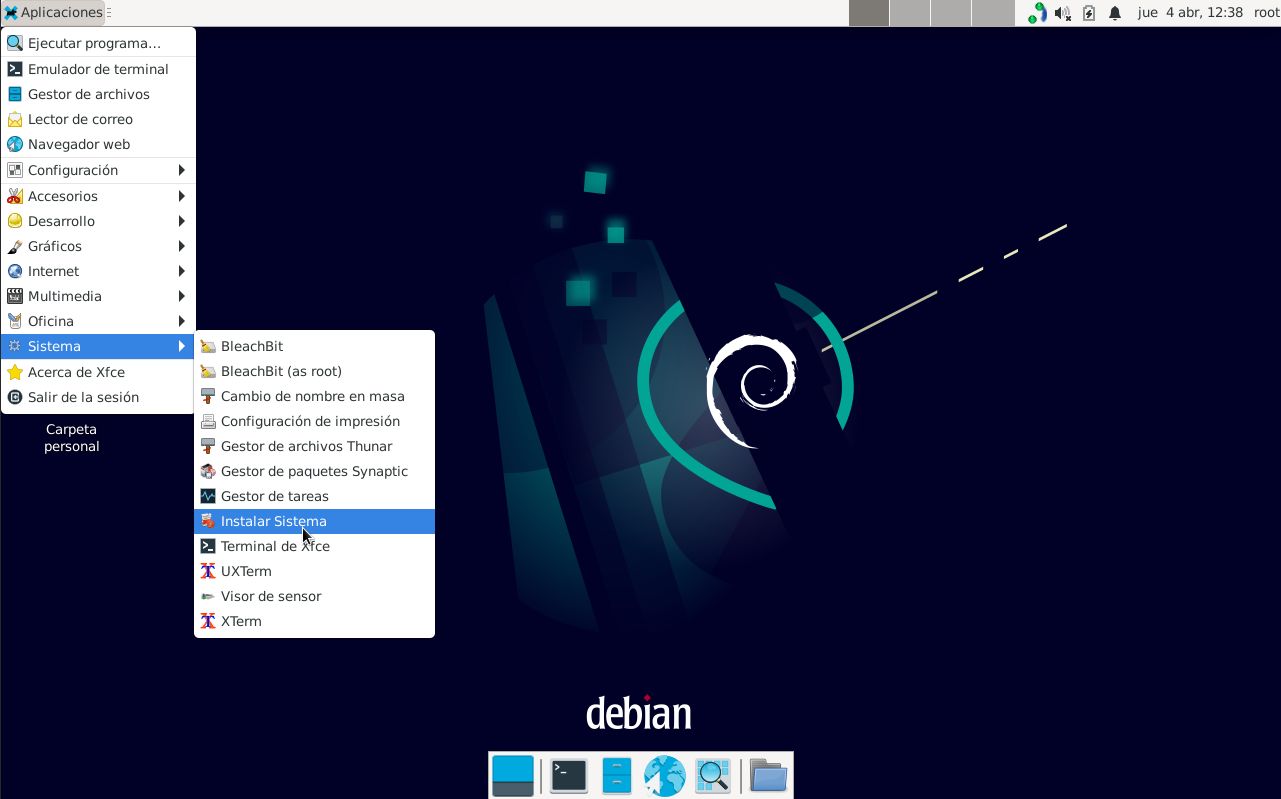Open the Gestor de tareas entry
The height and width of the screenshot is (799, 1281).
(274, 496)
